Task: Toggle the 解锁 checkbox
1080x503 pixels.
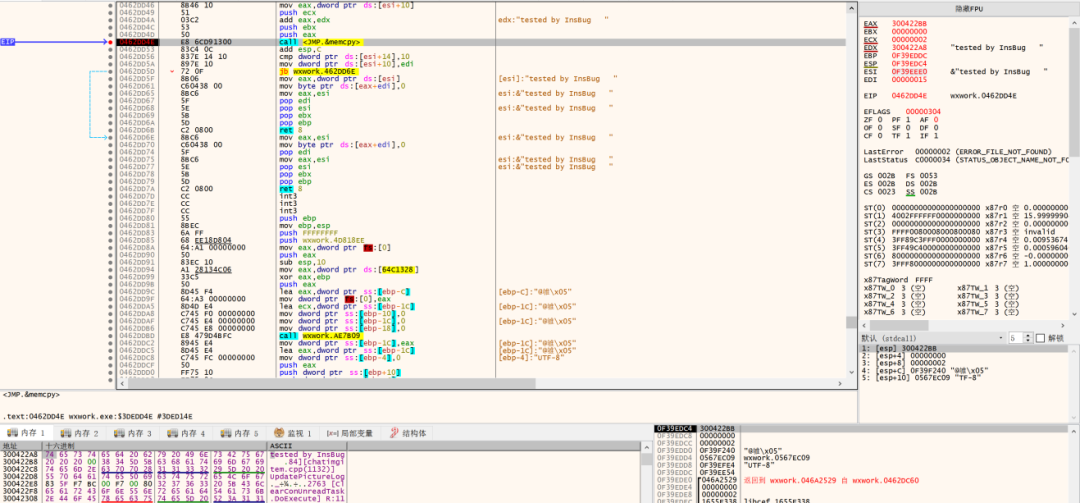Action: point(1038,338)
